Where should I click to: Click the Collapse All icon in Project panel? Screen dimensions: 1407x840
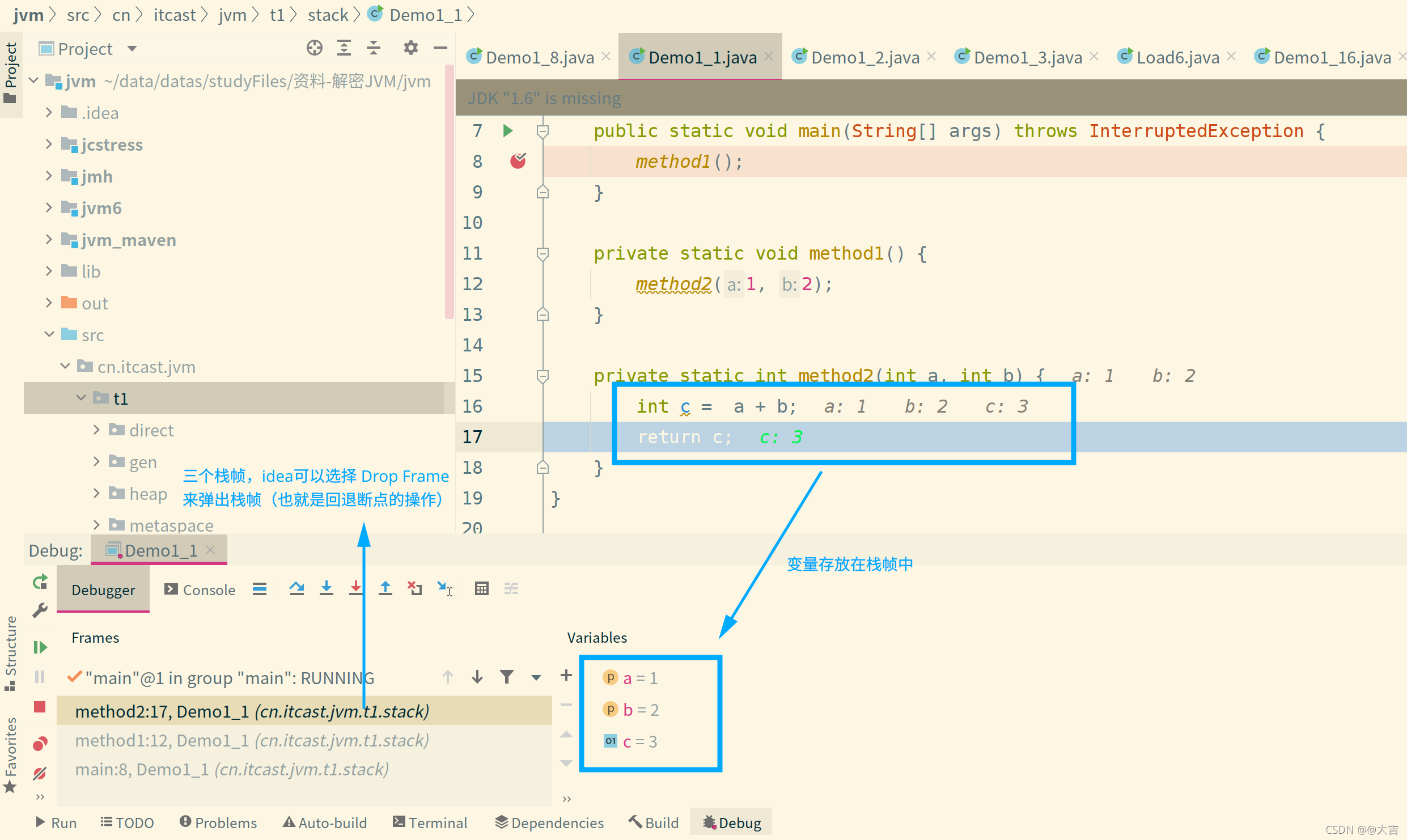[x=374, y=48]
